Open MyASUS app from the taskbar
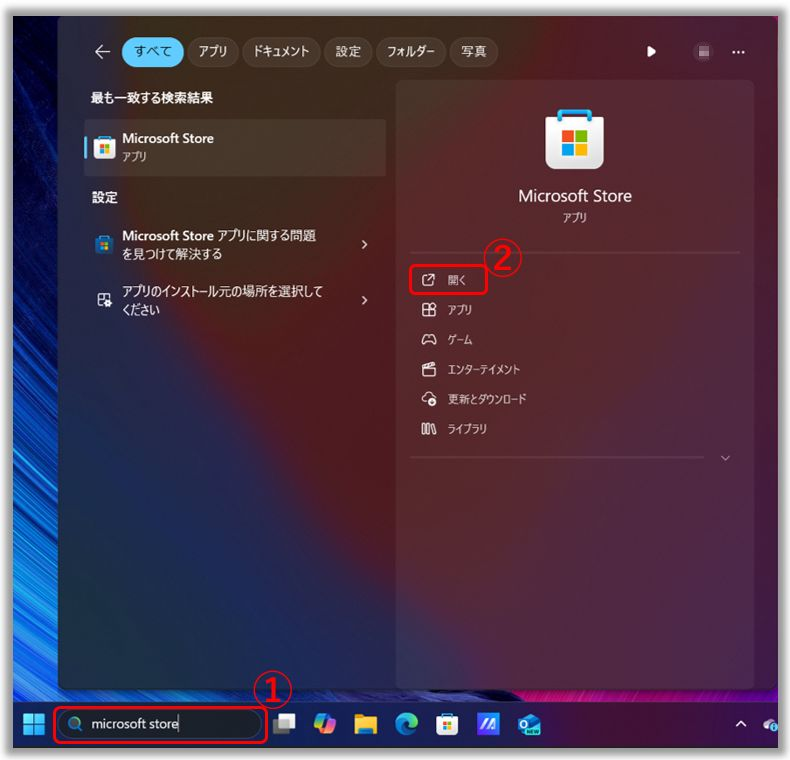Screen dimensions: 790x760 pyautogui.click(x=488, y=724)
